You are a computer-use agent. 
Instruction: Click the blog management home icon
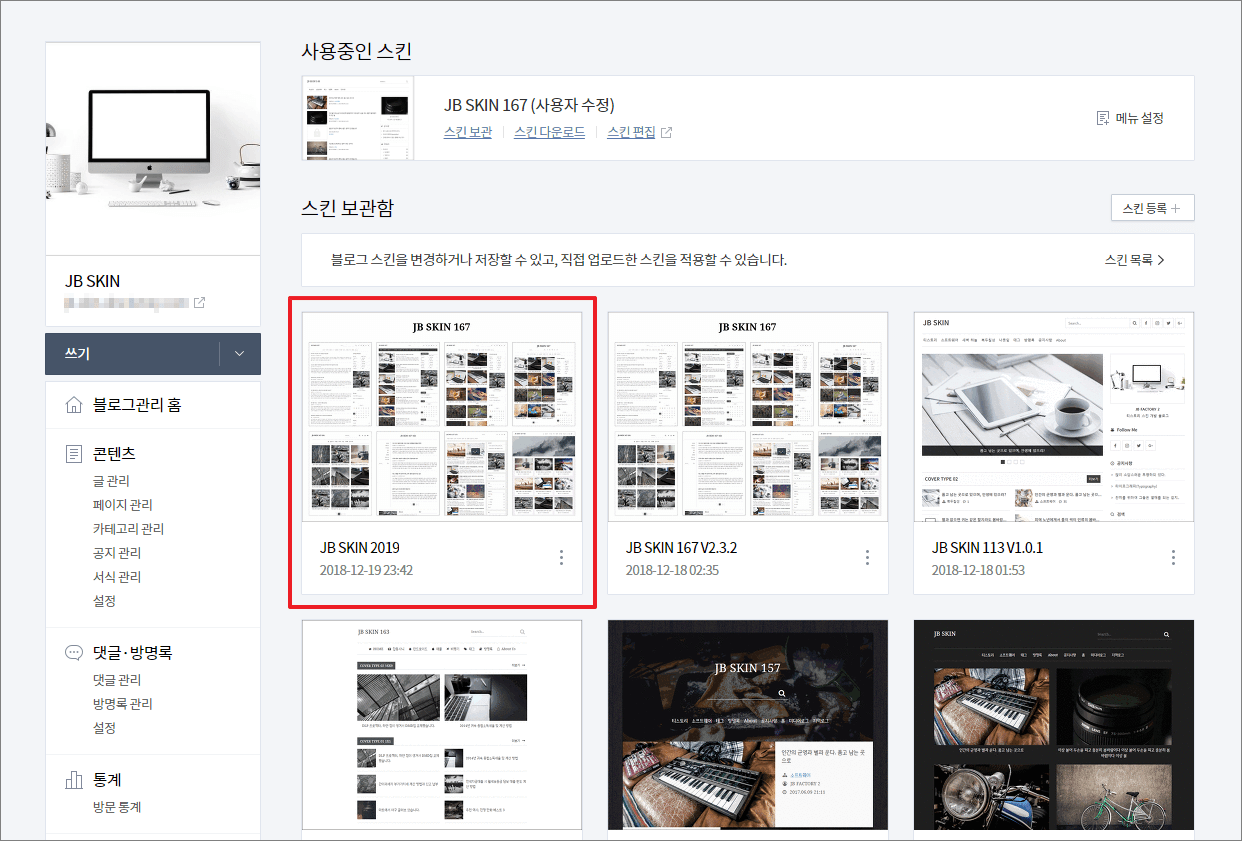click(x=73, y=405)
